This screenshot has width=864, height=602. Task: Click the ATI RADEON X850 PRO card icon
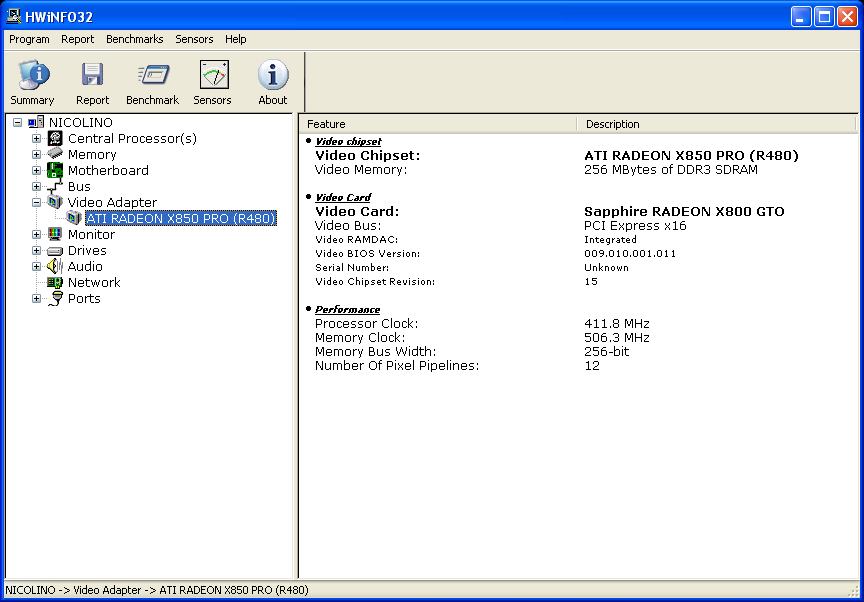74,218
